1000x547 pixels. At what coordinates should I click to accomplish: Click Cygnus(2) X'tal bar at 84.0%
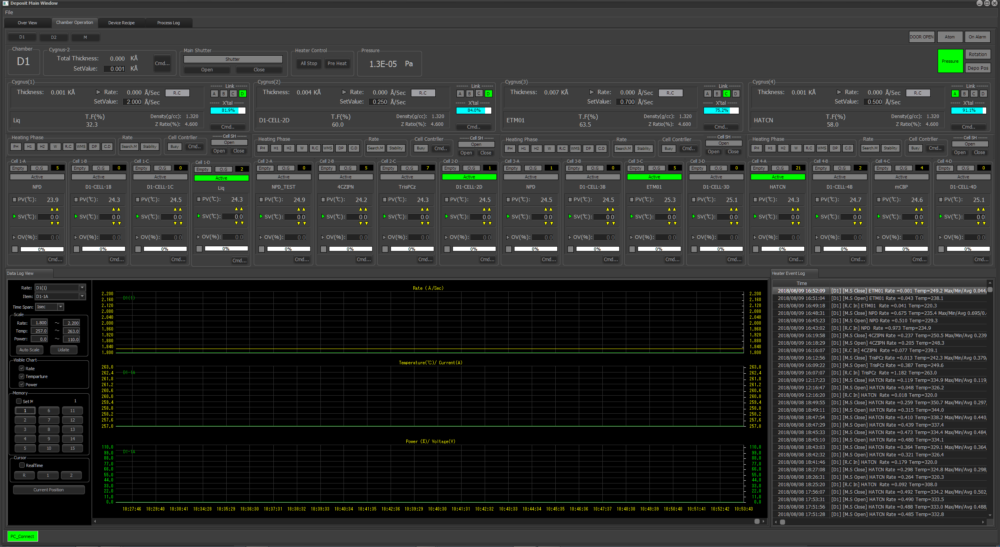pyautogui.click(x=474, y=110)
